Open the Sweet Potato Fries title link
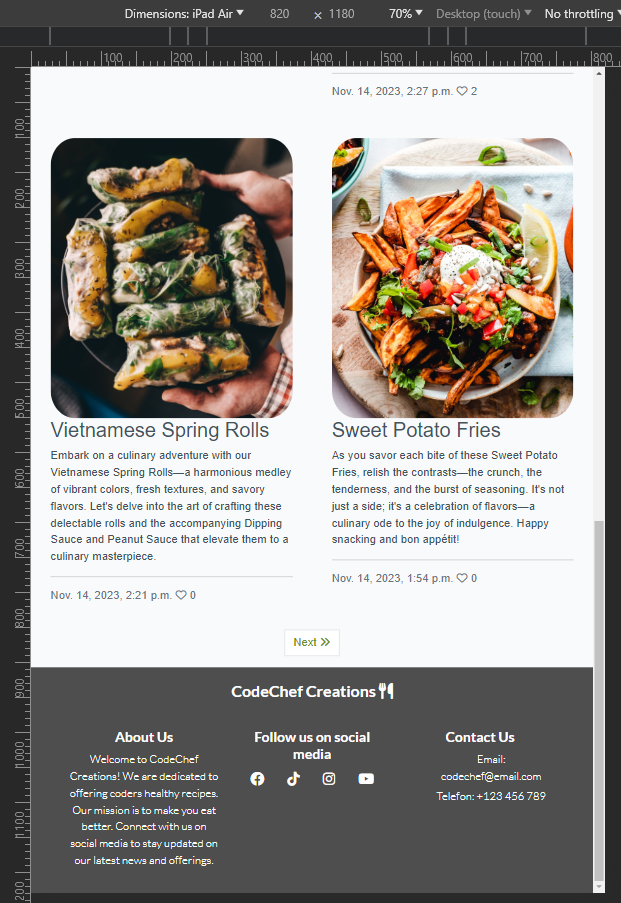The width and height of the screenshot is (621, 903). [416, 430]
